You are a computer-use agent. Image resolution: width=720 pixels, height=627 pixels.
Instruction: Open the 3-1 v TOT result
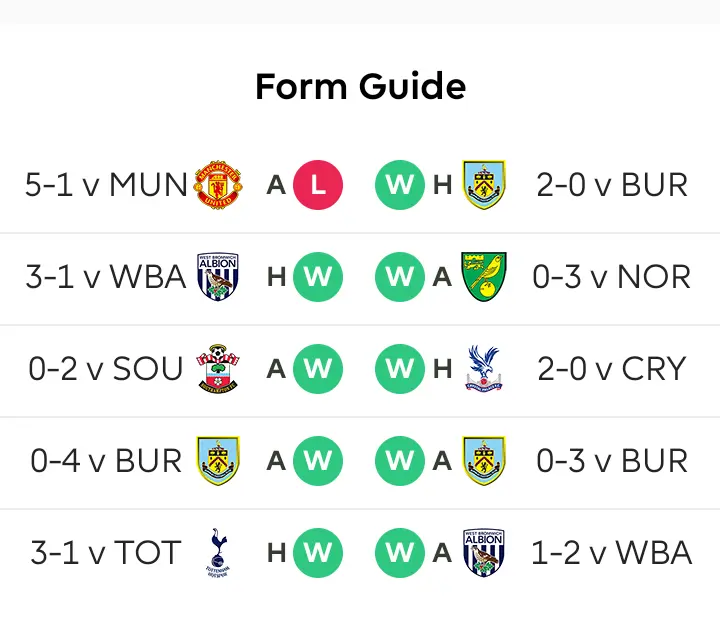pos(106,553)
